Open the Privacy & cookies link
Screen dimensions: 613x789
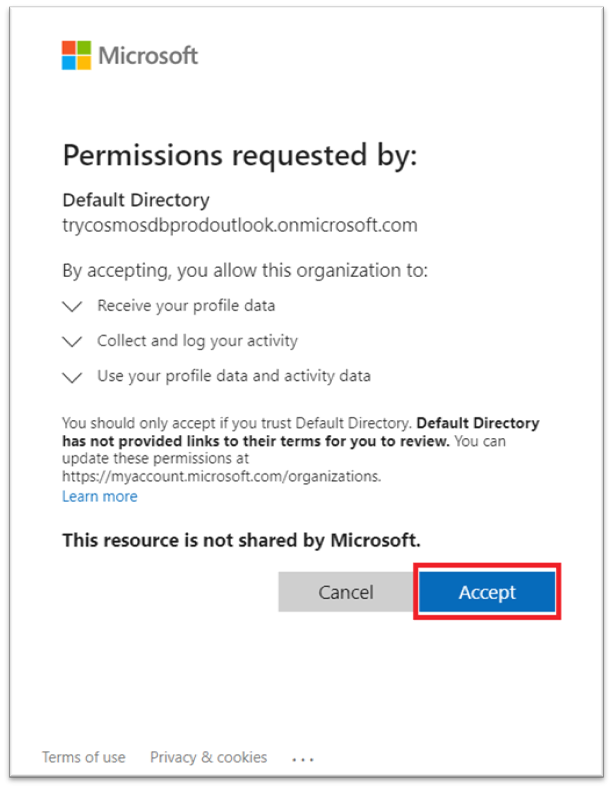(208, 757)
